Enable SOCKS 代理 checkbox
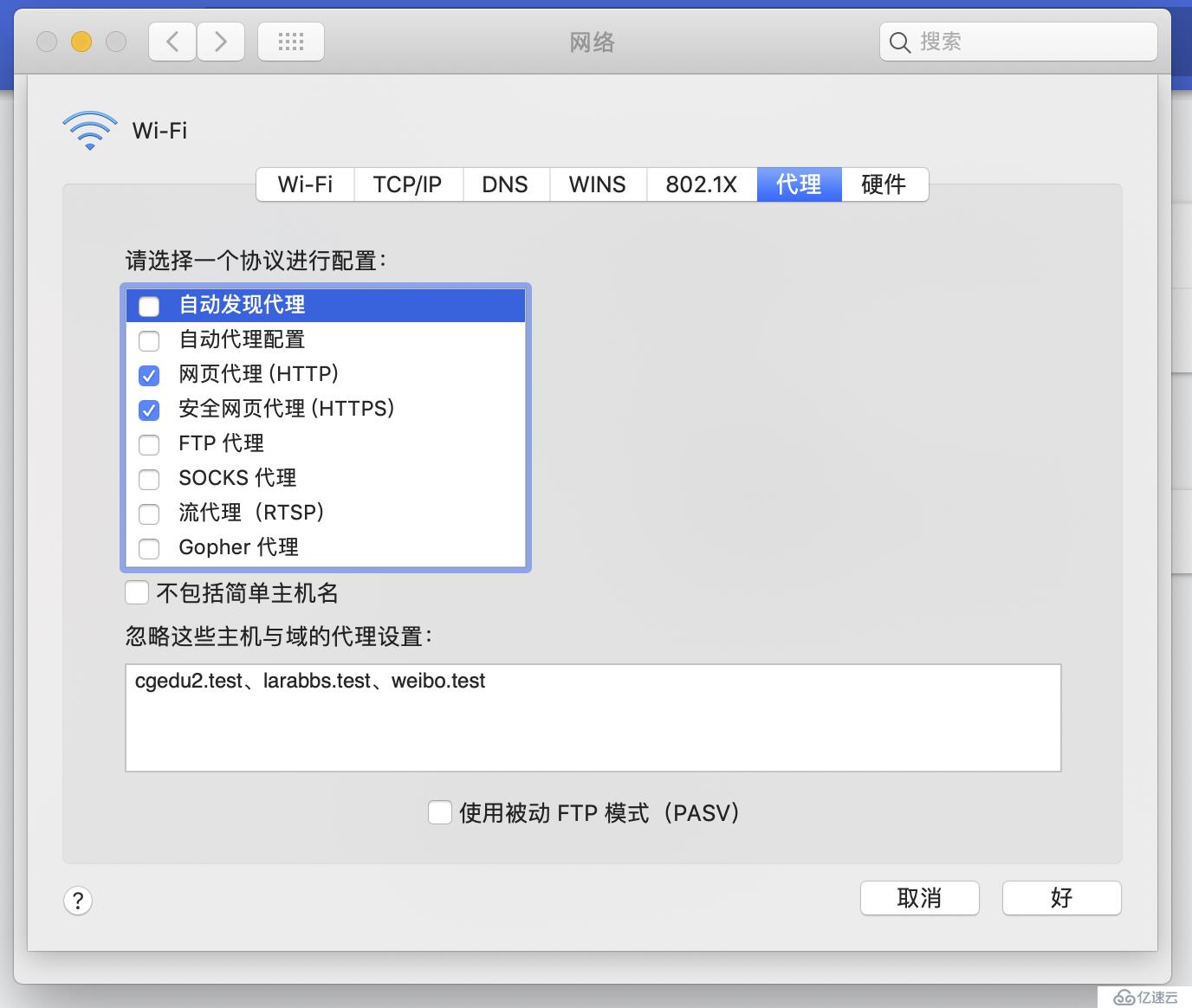1192x1008 pixels. point(149,479)
